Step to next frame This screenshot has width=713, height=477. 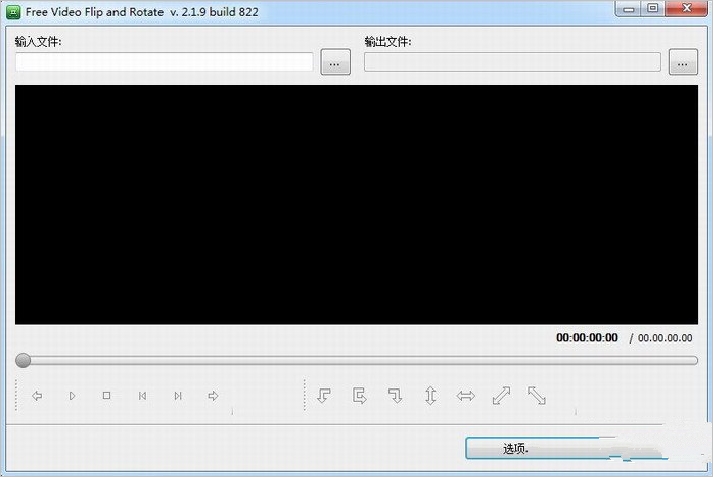[178, 396]
